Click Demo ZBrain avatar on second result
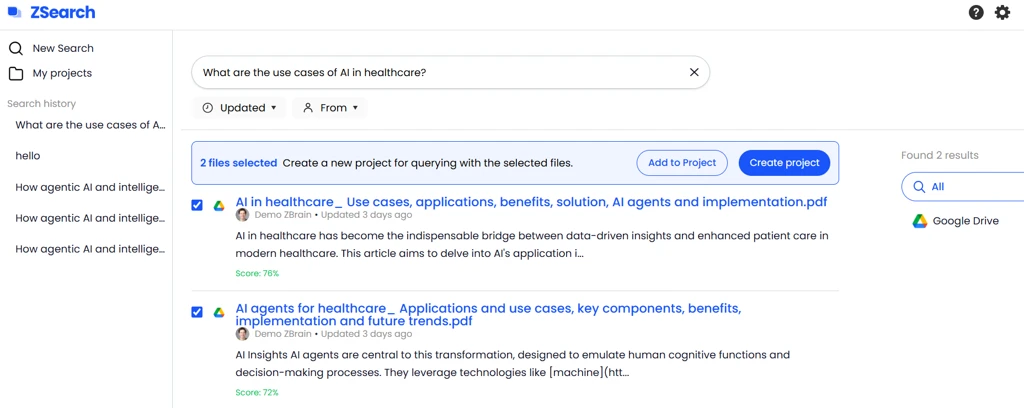 [x=242, y=334]
